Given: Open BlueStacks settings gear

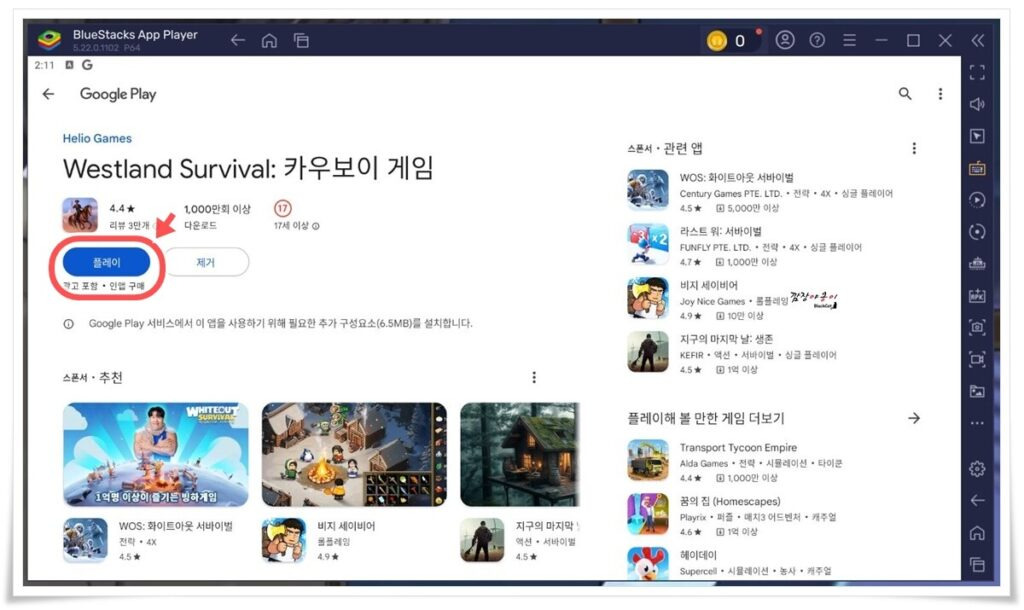Looking at the screenshot, I should coord(977,468).
